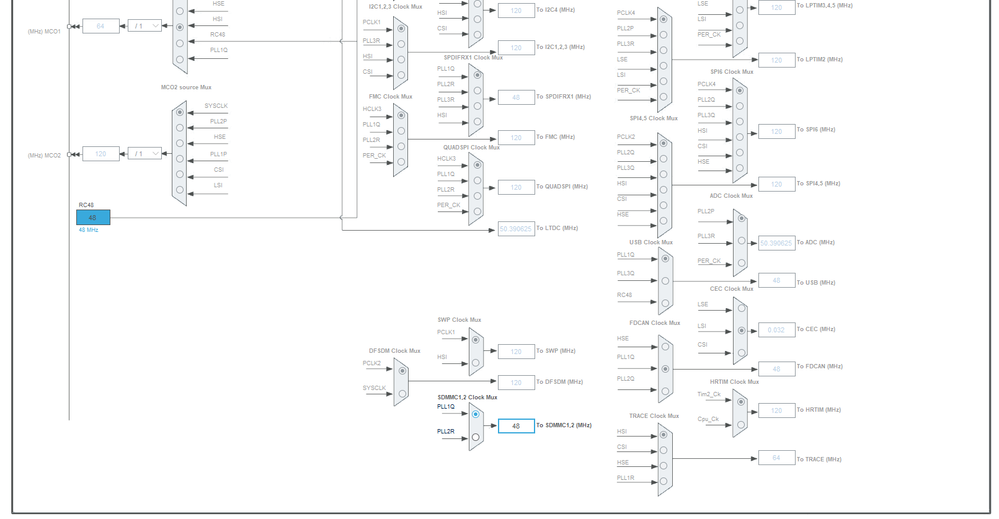Select PLL3Q in SPI4,5 Clock Mux
The image size is (999, 519).
[x=664, y=174]
